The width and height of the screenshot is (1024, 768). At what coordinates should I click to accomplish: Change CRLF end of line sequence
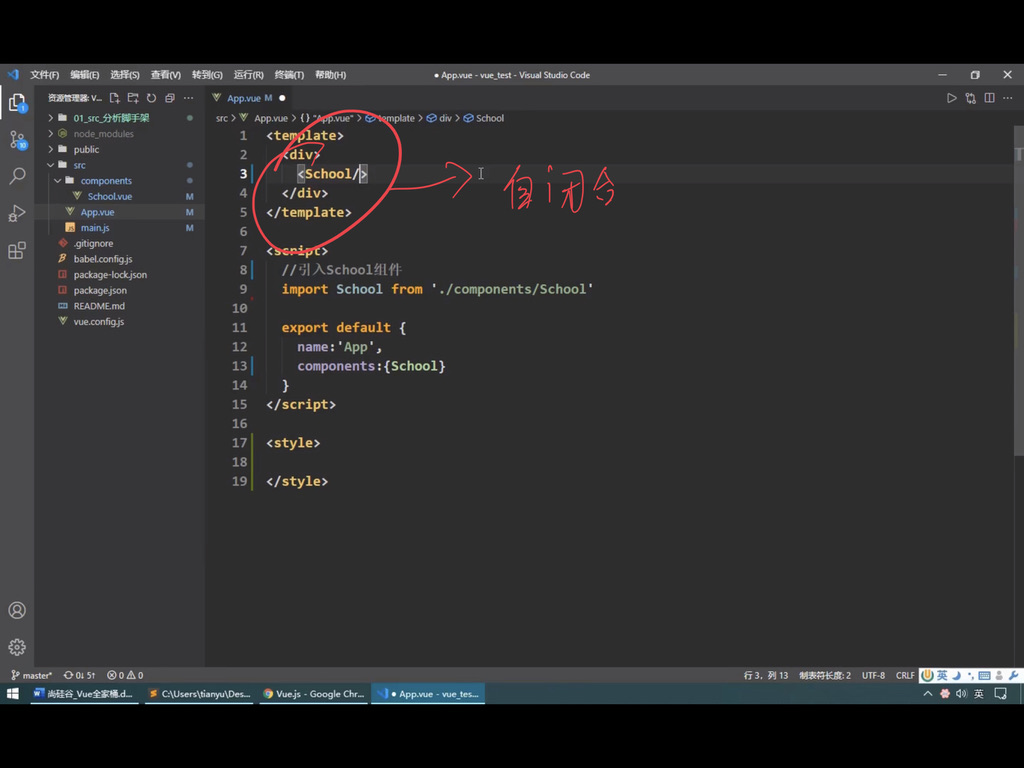pyautogui.click(x=905, y=675)
